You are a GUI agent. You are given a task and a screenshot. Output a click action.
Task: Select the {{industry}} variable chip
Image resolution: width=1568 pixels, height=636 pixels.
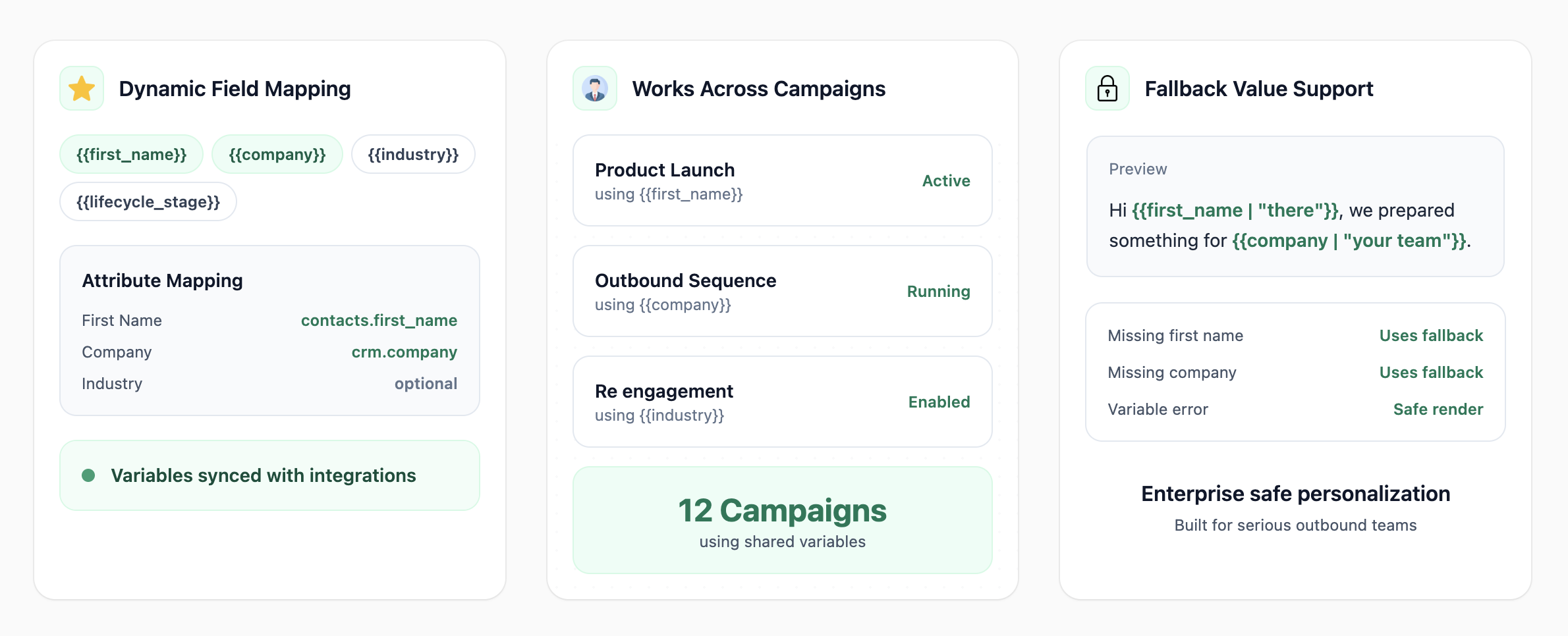click(x=413, y=155)
